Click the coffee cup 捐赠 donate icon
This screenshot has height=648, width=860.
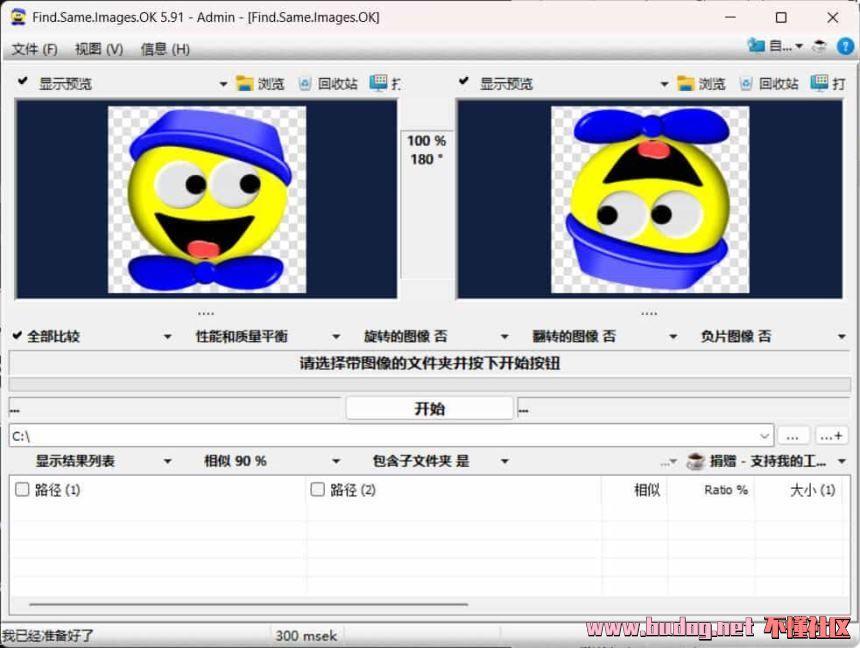(695, 461)
